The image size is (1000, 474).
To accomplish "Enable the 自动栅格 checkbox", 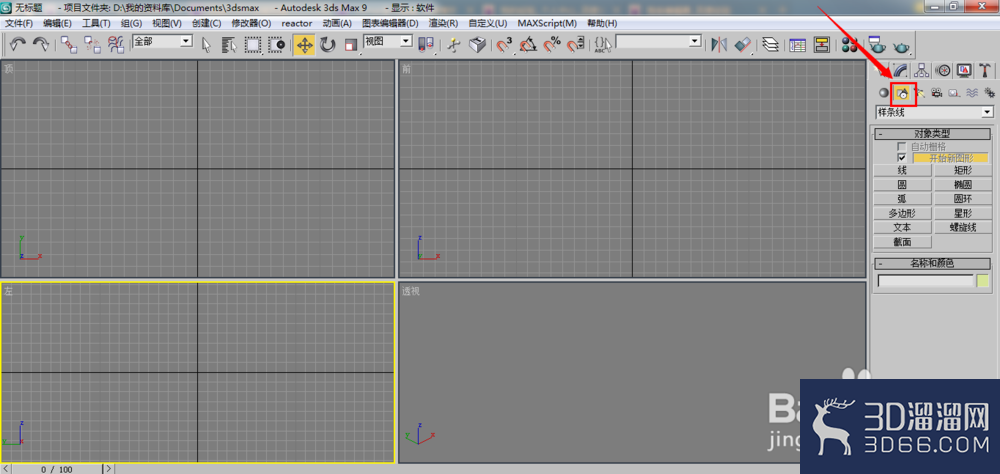I will coord(901,147).
